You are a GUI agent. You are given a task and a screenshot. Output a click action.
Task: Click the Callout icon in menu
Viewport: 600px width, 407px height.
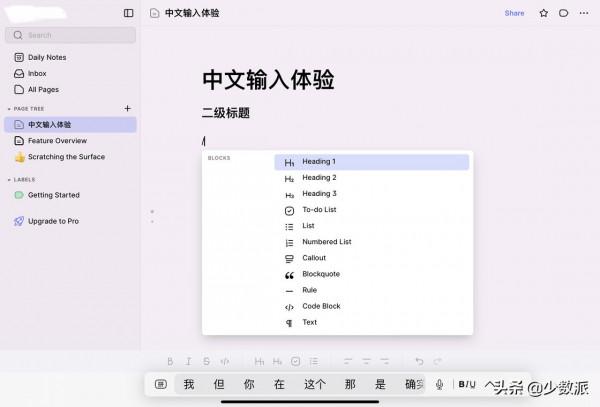click(x=289, y=259)
